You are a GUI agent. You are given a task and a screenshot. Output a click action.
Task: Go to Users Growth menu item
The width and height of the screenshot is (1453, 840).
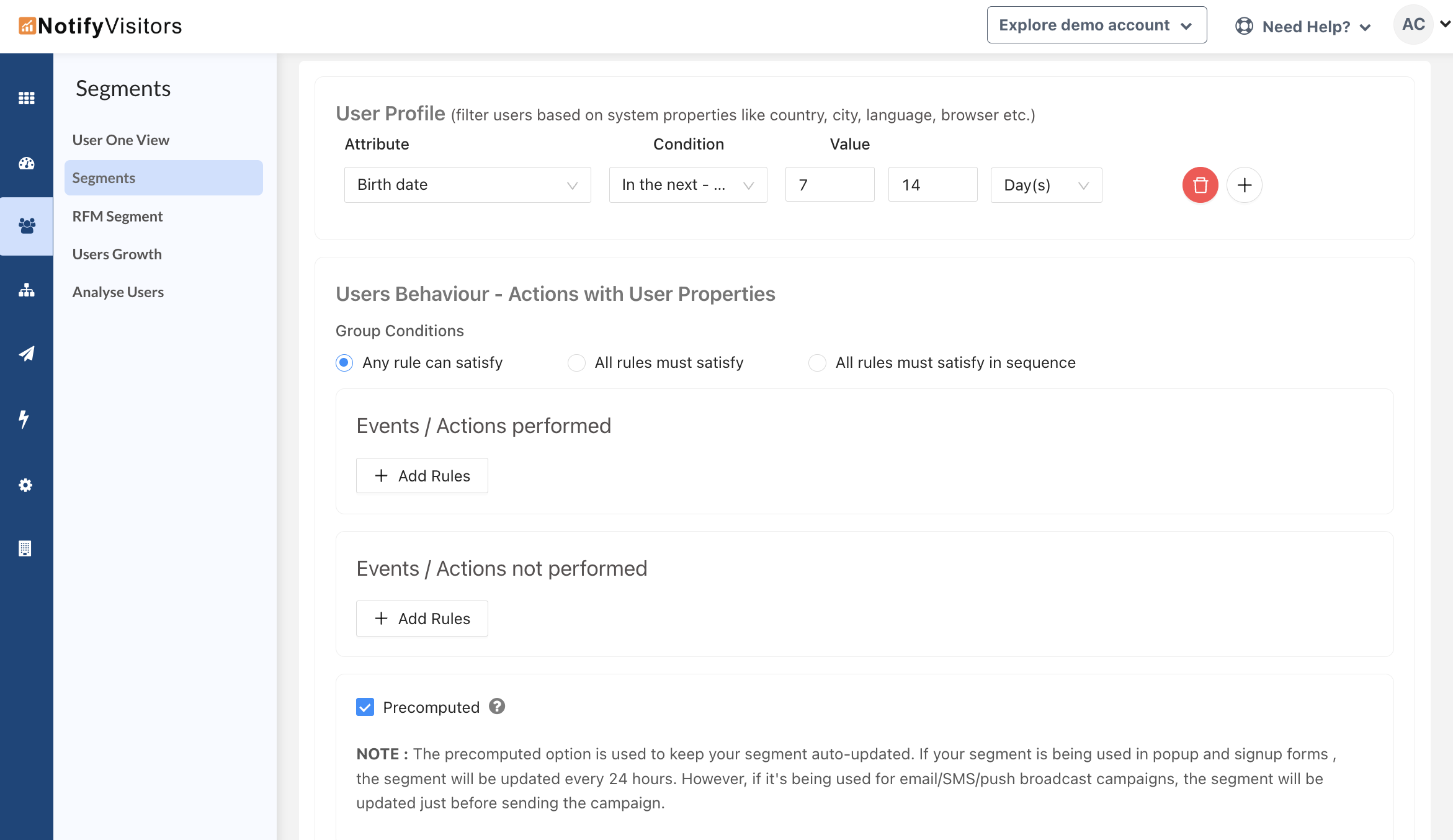(117, 254)
